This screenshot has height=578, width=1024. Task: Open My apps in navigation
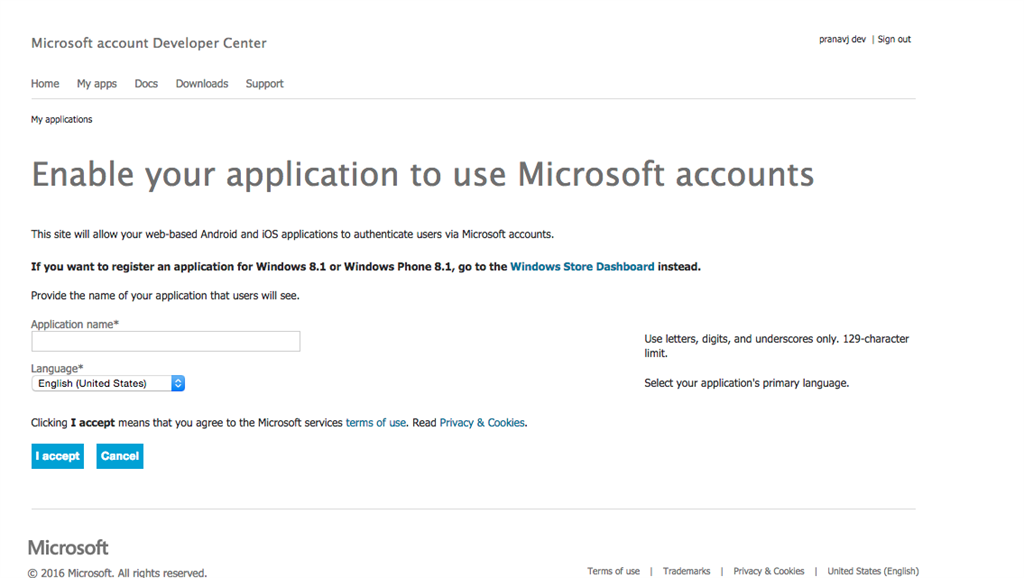tap(97, 84)
